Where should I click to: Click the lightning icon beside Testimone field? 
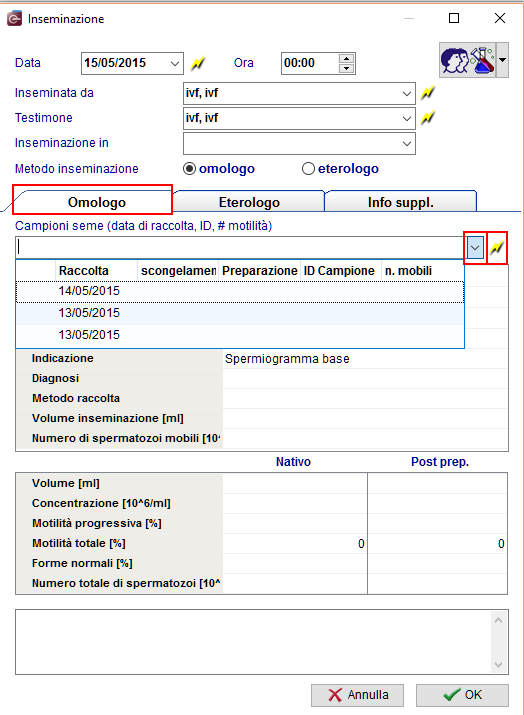[427, 118]
